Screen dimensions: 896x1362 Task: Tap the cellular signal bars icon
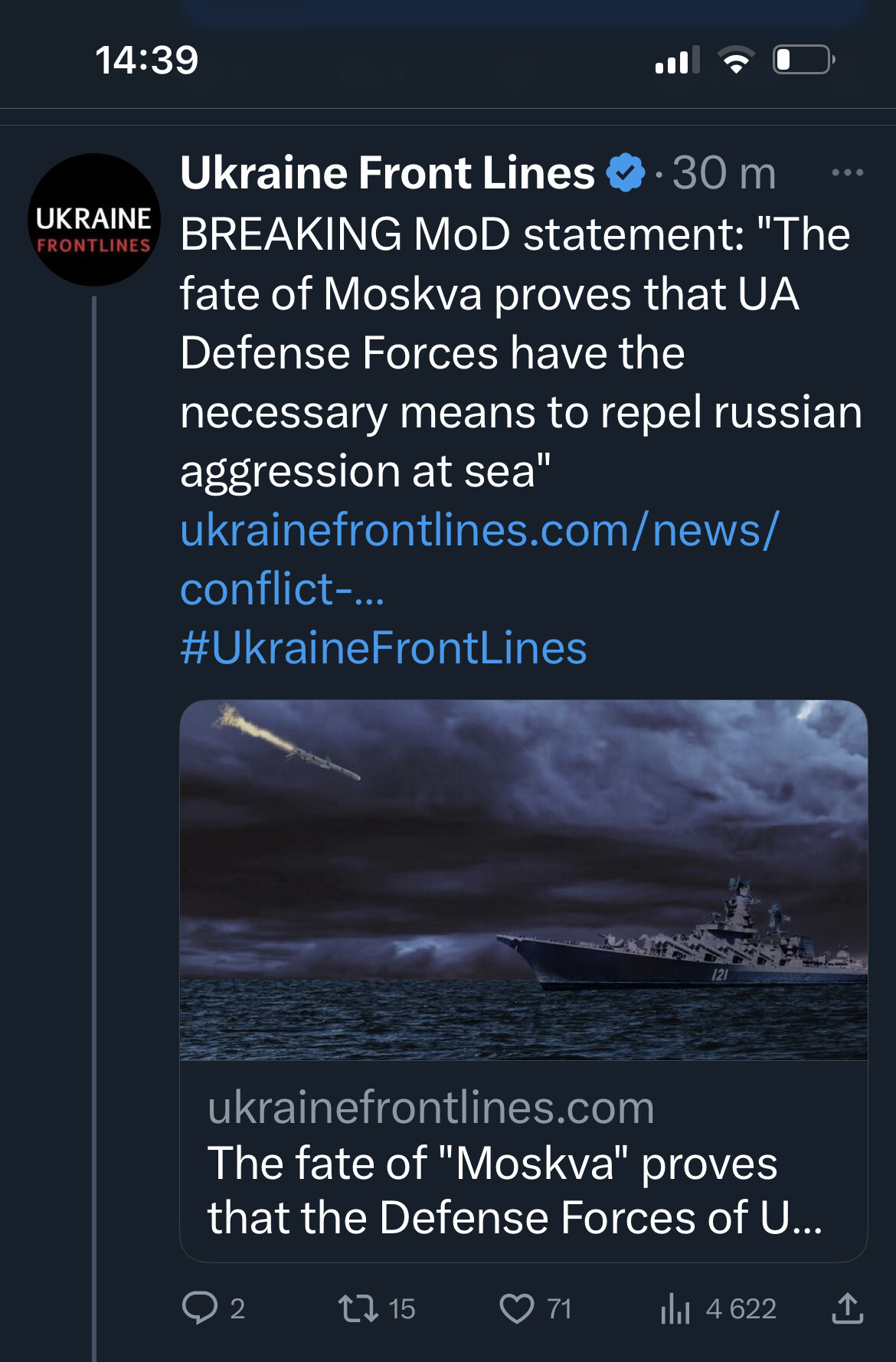pyautogui.click(x=678, y=60)
